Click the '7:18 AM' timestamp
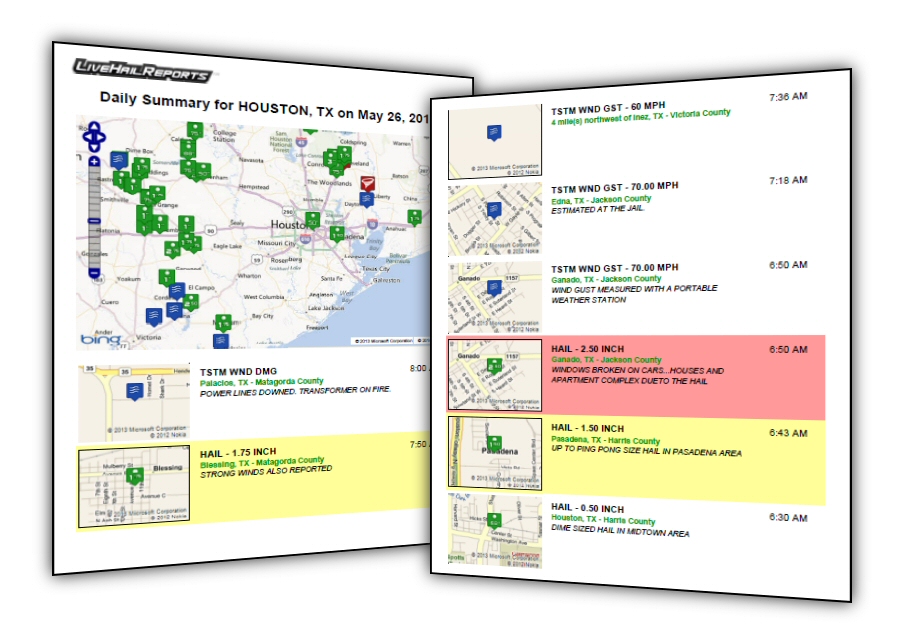 (788, 180)
